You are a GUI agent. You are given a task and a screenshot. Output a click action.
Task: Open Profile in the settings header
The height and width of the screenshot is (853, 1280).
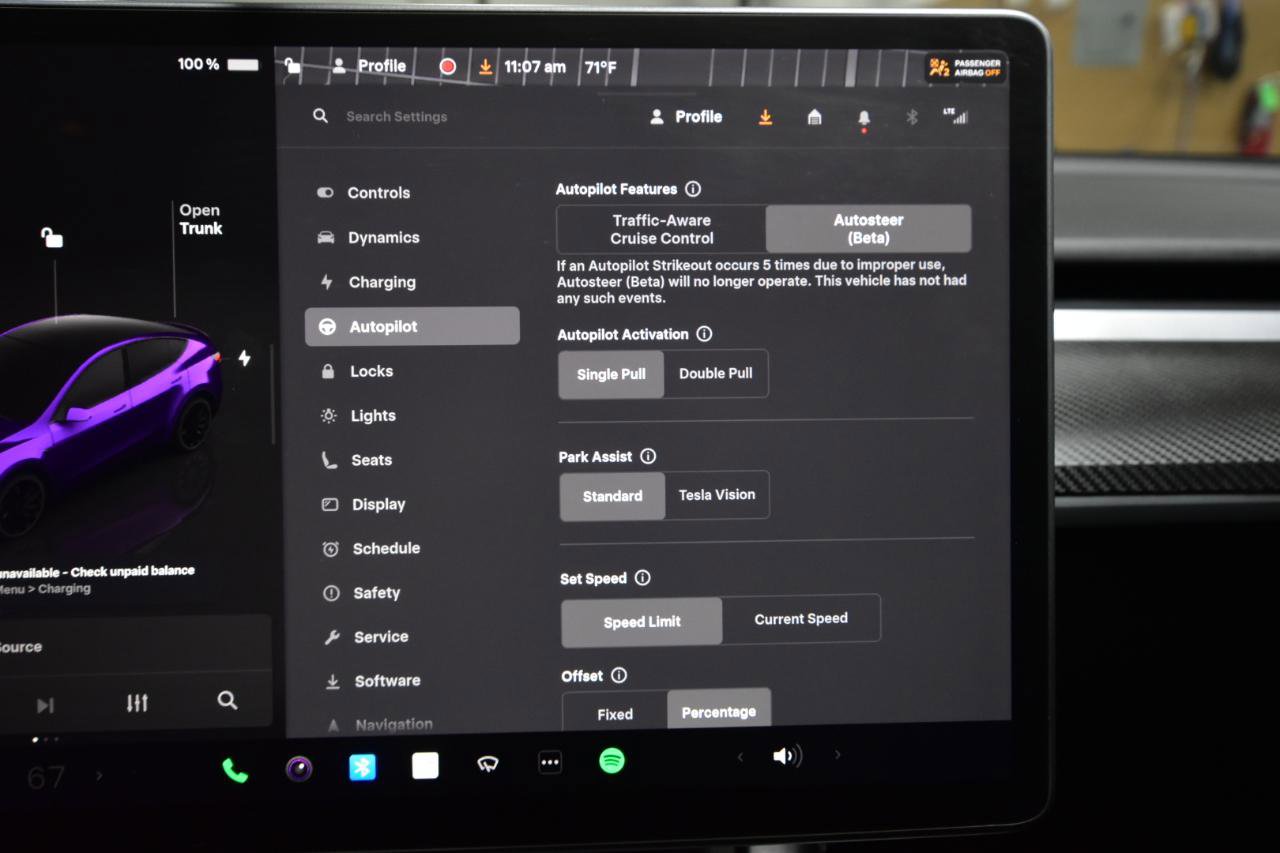pyautogui.click(x=686, y=117)
